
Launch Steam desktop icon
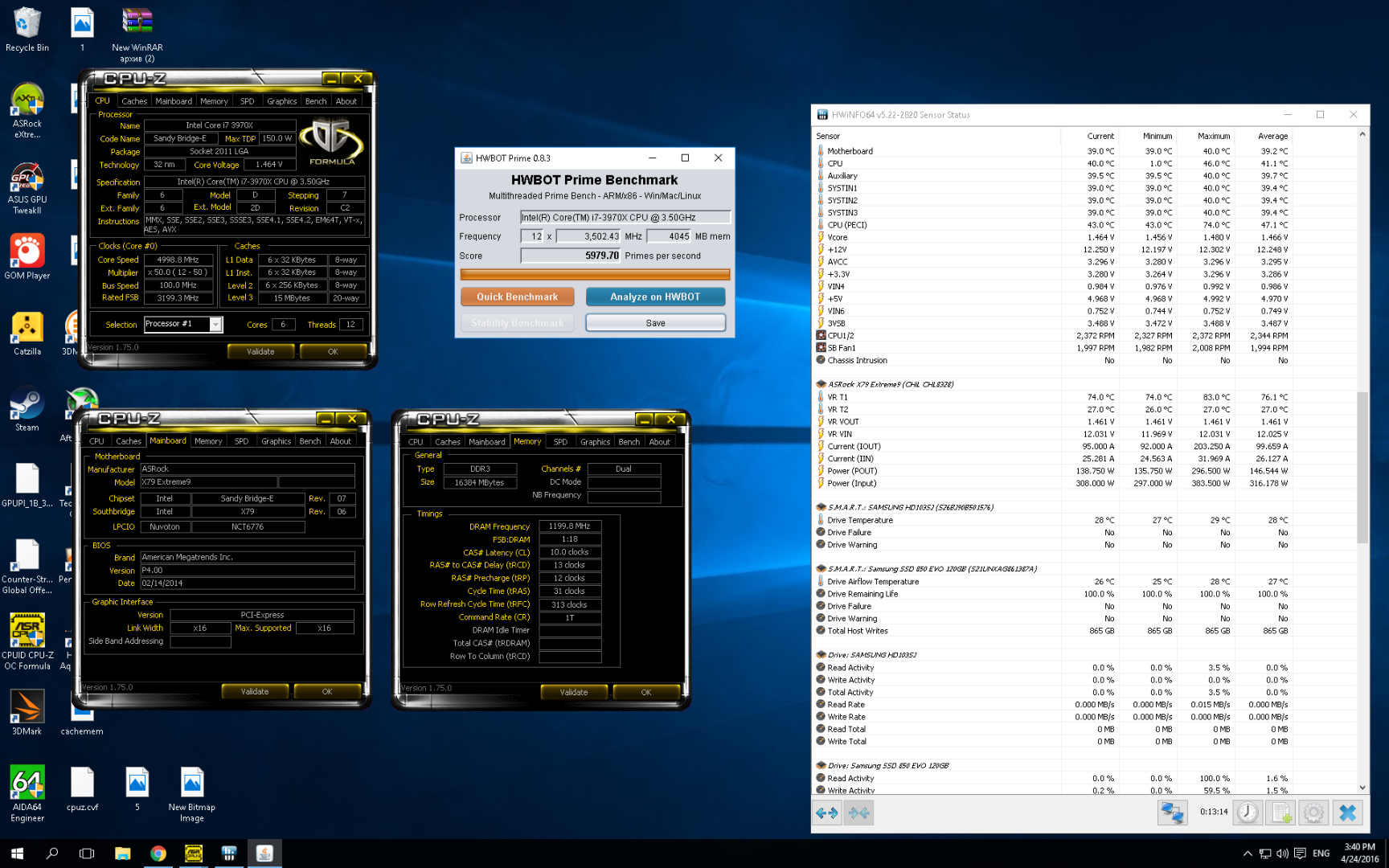click(27, 410)
